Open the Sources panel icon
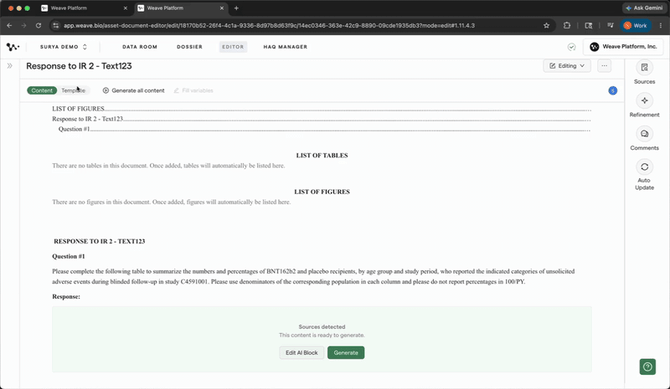Screen dimensions: 670x389 (x=644, y=68)
